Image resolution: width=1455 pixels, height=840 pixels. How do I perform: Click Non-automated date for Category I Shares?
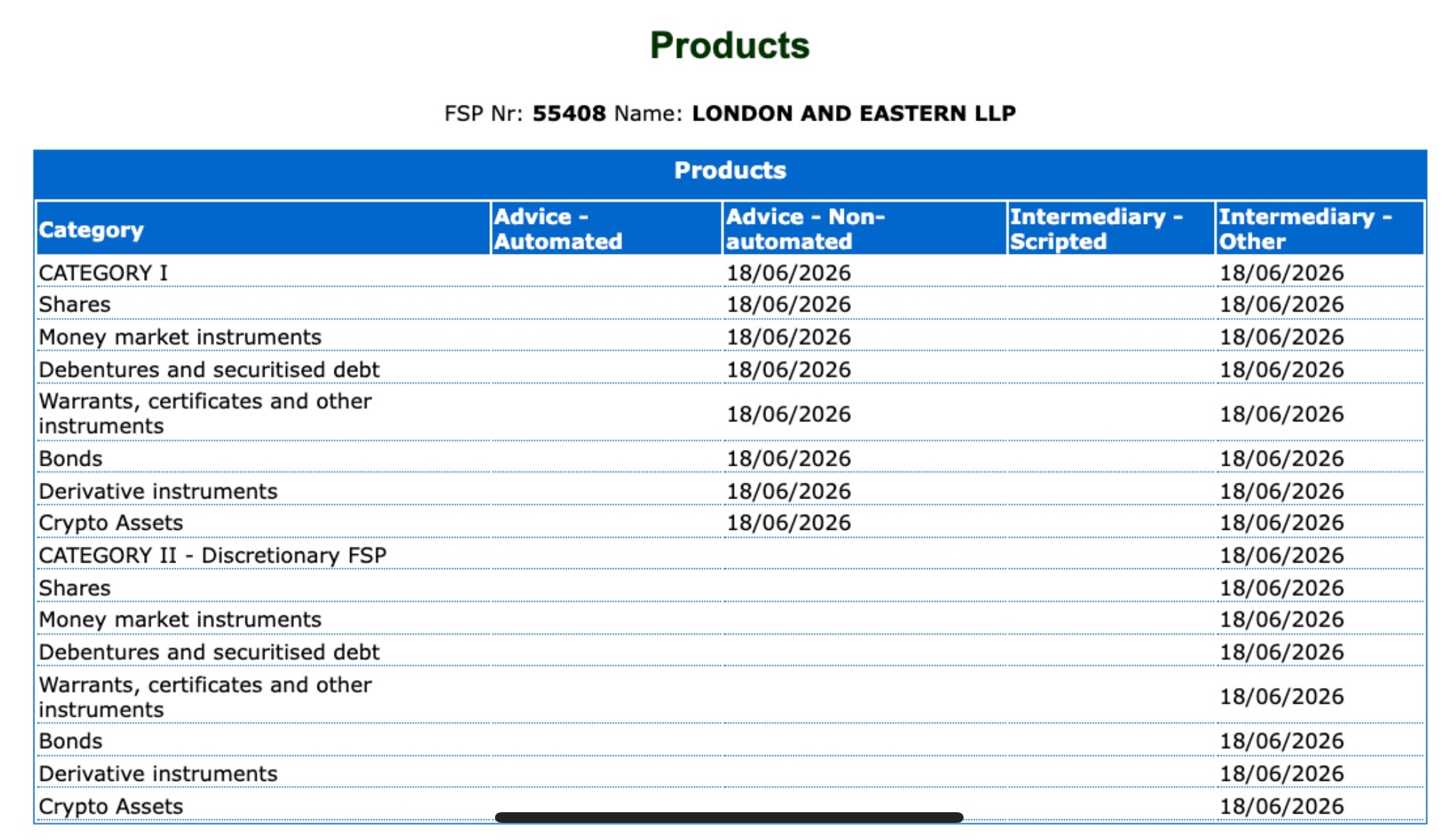pos(789,304)
